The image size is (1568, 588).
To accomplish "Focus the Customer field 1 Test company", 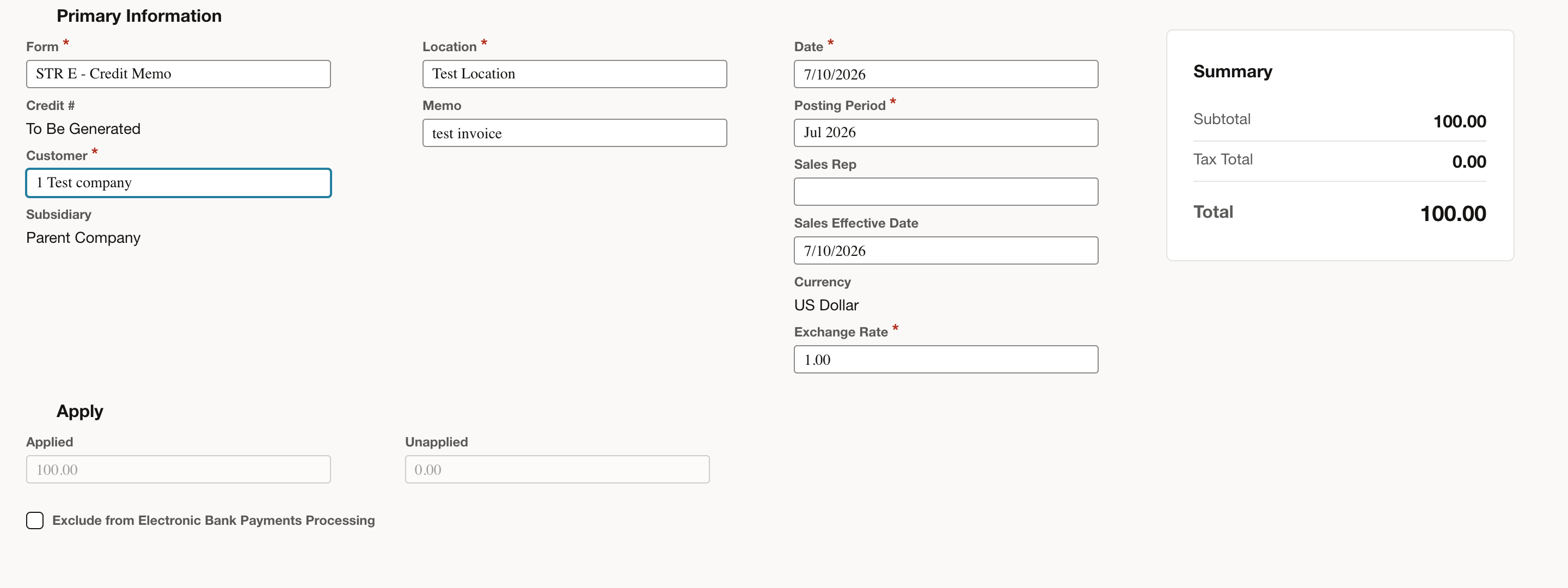I will [x=179, y=182].
